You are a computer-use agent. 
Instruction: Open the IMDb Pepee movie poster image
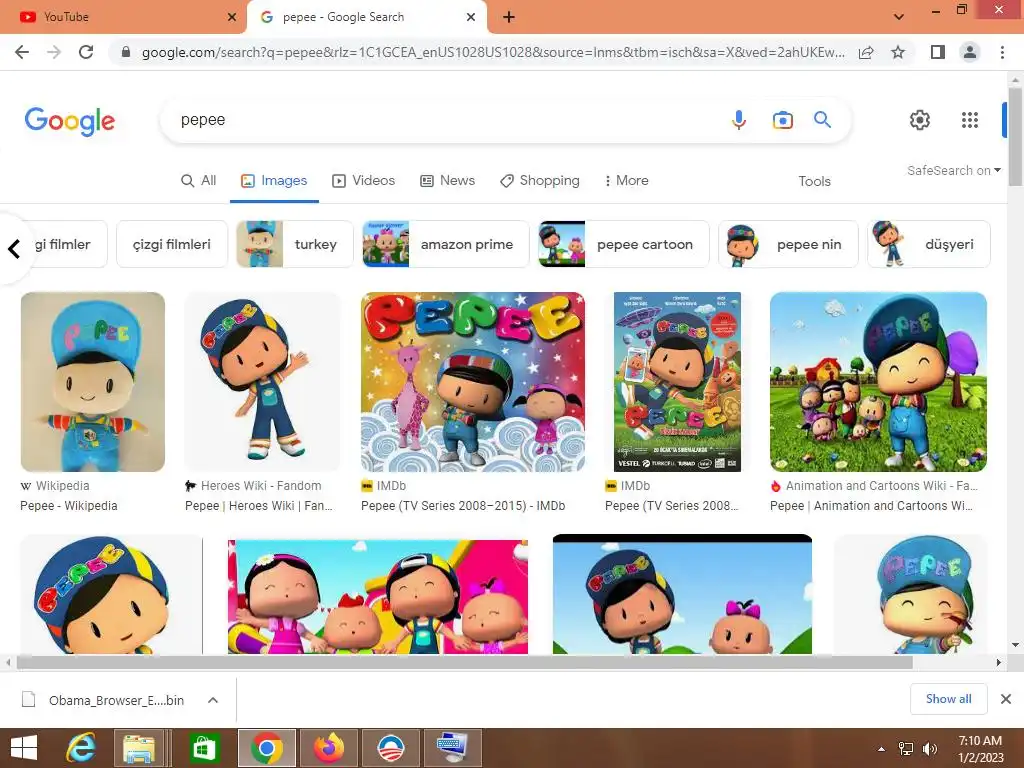tap(678, 382)
